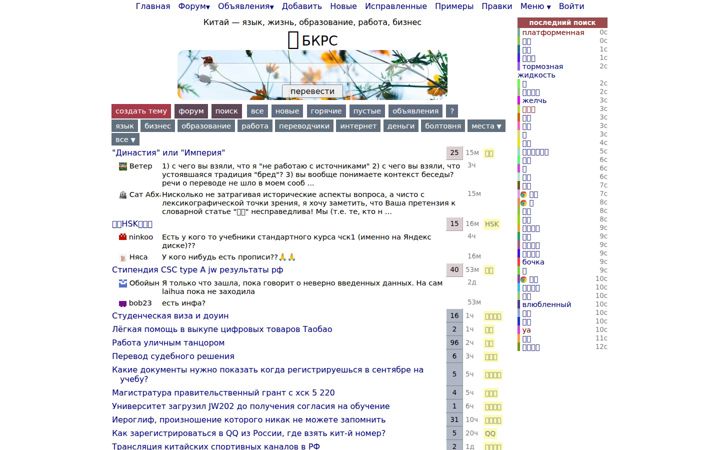720x450 pixels.
Task: Open topic Работа уличным танцором
Action: (x=168, y=343)
